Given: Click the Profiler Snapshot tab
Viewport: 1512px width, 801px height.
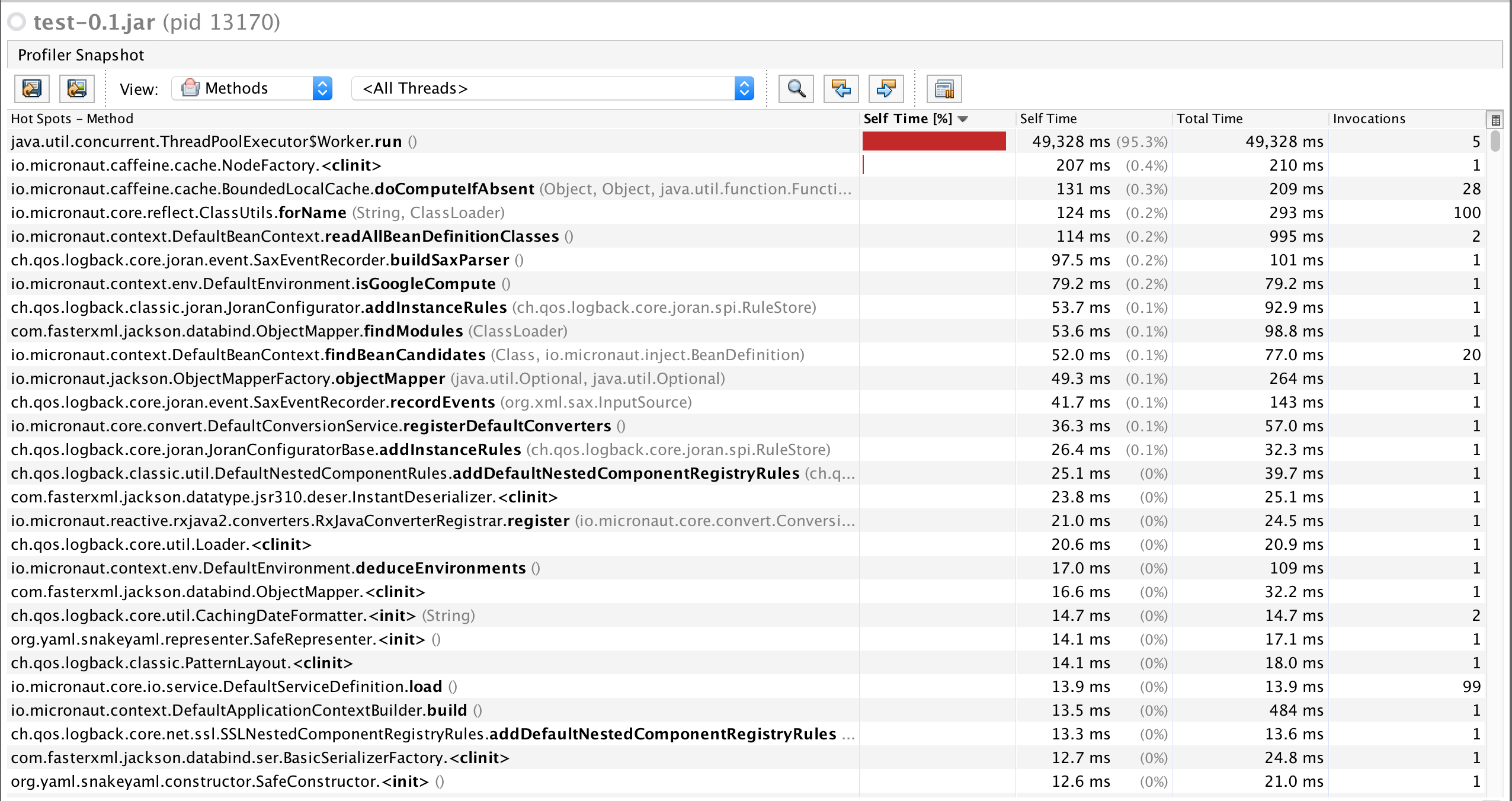Looking at the screenshot, I should pos(81,55).
